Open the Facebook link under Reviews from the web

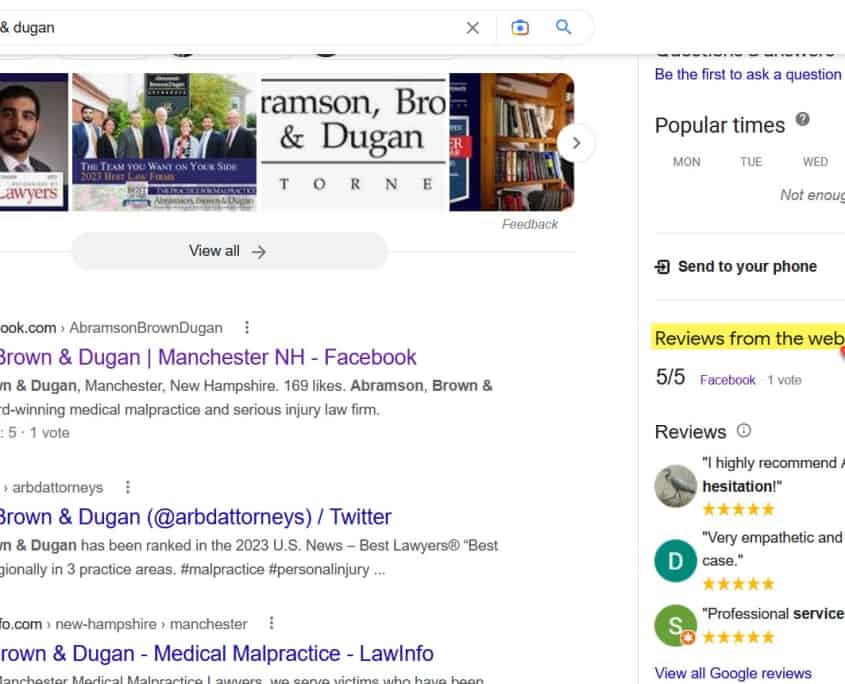coord(728,380)
